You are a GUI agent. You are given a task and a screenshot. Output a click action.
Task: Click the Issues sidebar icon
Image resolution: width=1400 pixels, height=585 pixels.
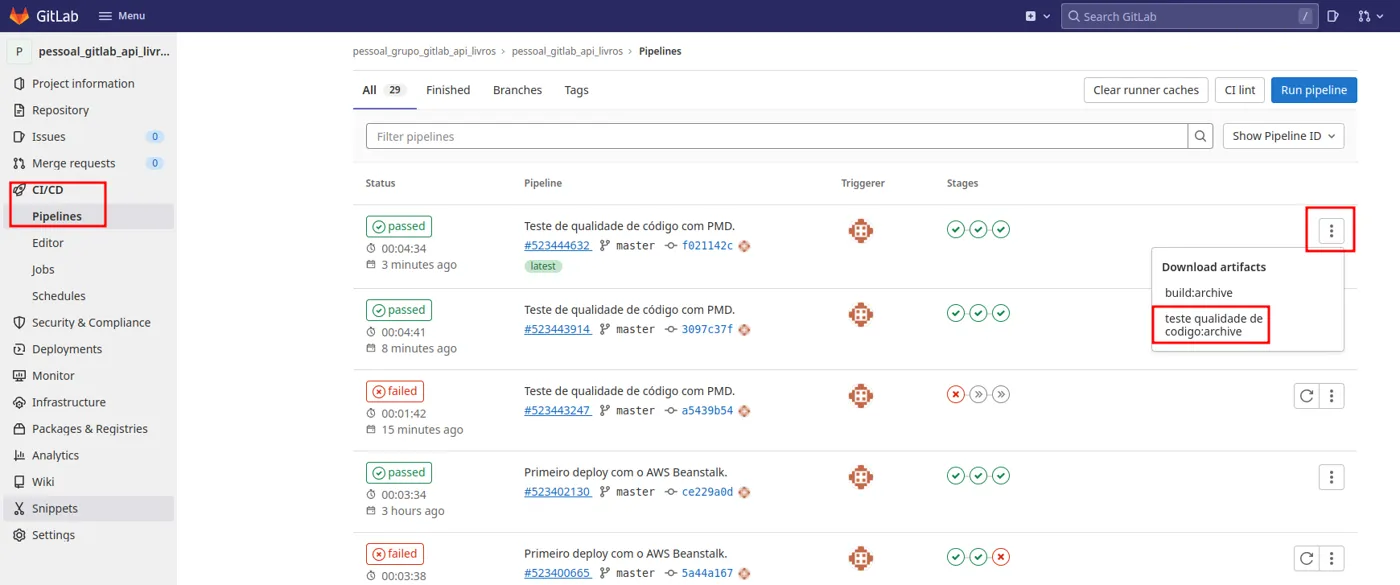(x=19, y=137)
